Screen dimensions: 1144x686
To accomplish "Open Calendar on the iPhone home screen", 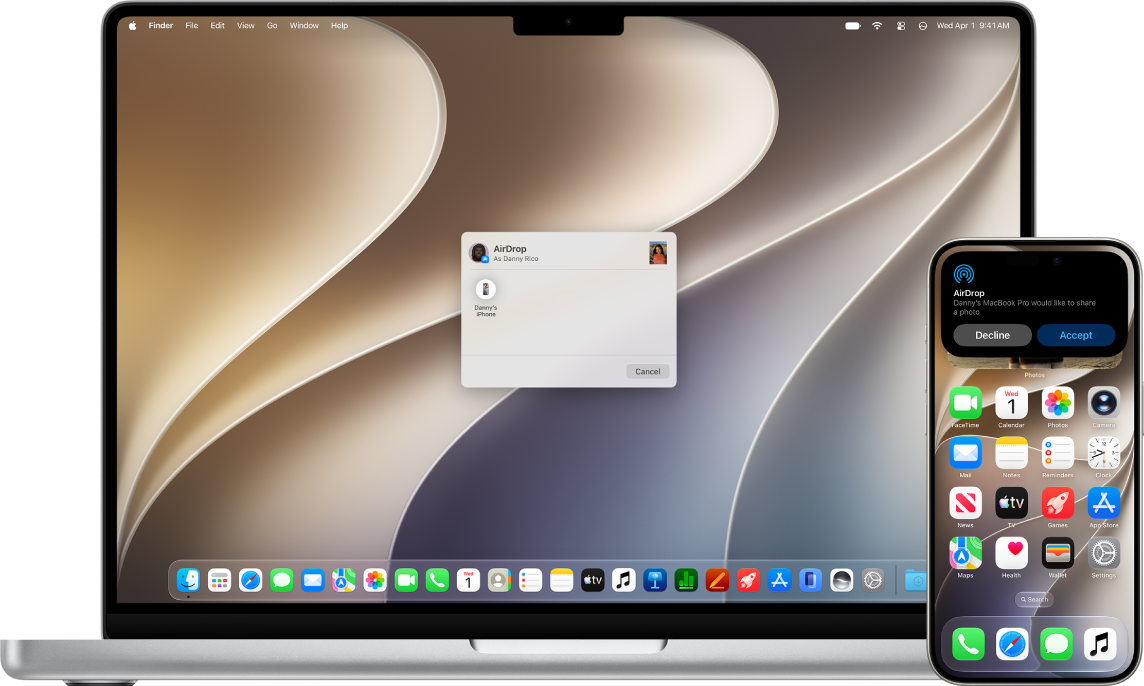I will 1011,403.
